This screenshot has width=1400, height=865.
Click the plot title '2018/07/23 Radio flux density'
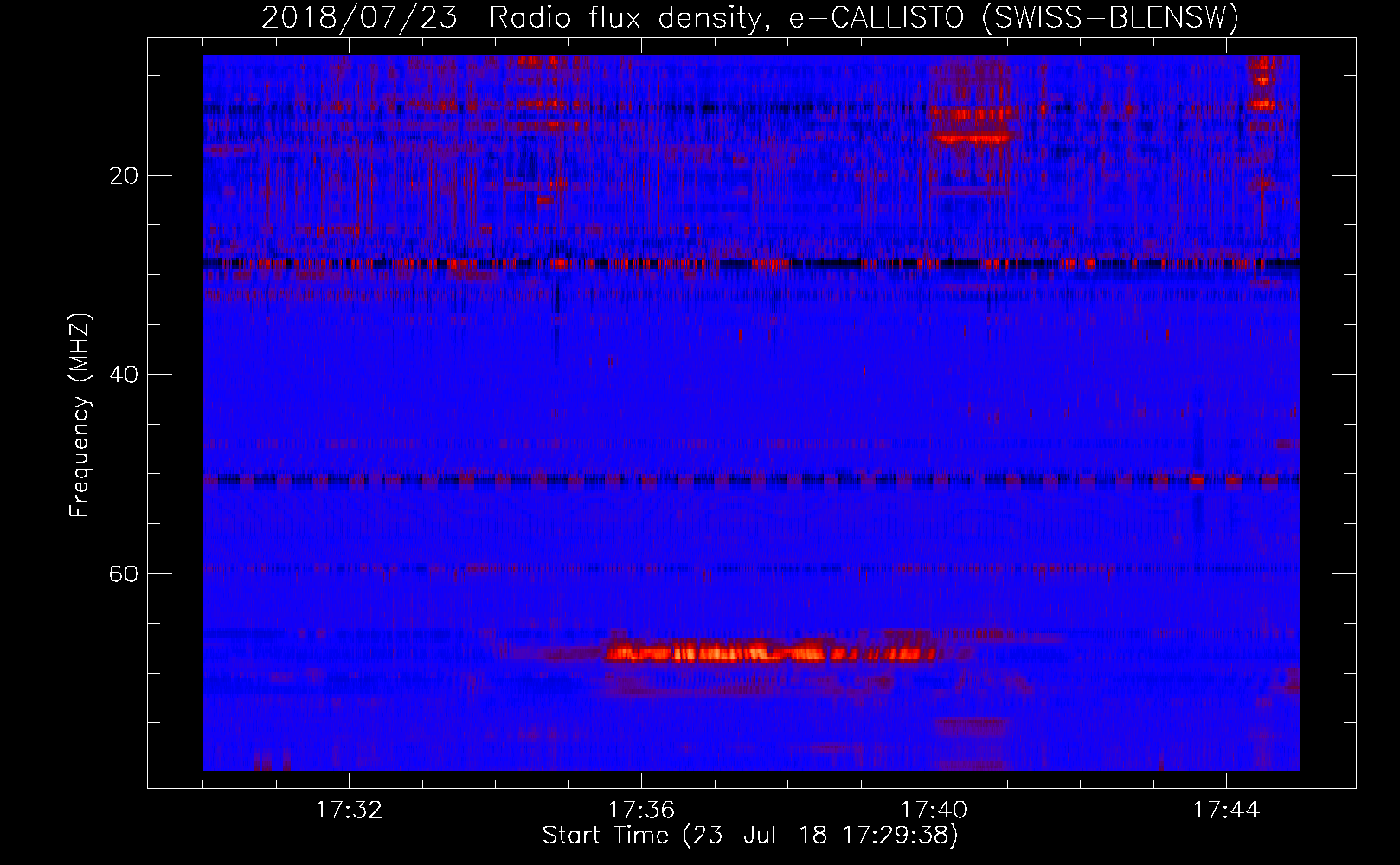(x=749, y=16)
